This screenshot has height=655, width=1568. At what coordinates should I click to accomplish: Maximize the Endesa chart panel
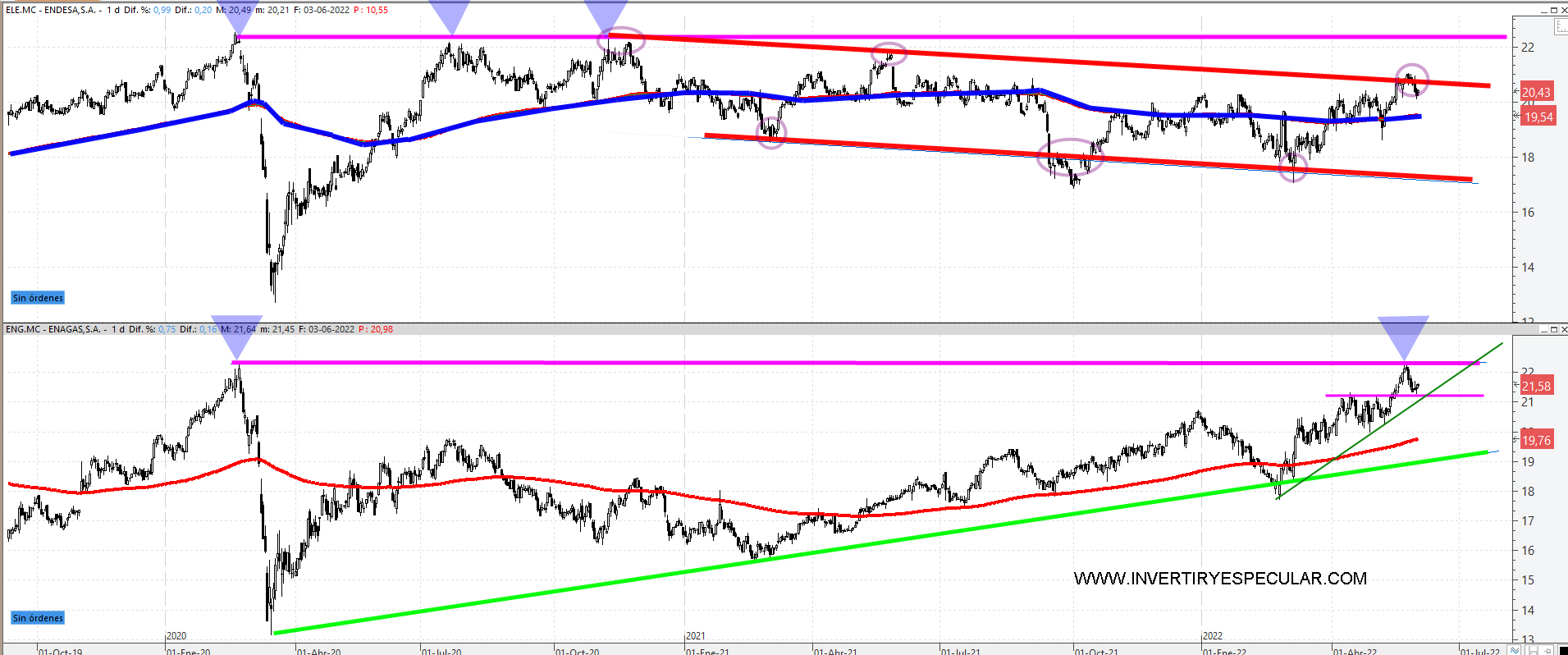click(1553, 10)
